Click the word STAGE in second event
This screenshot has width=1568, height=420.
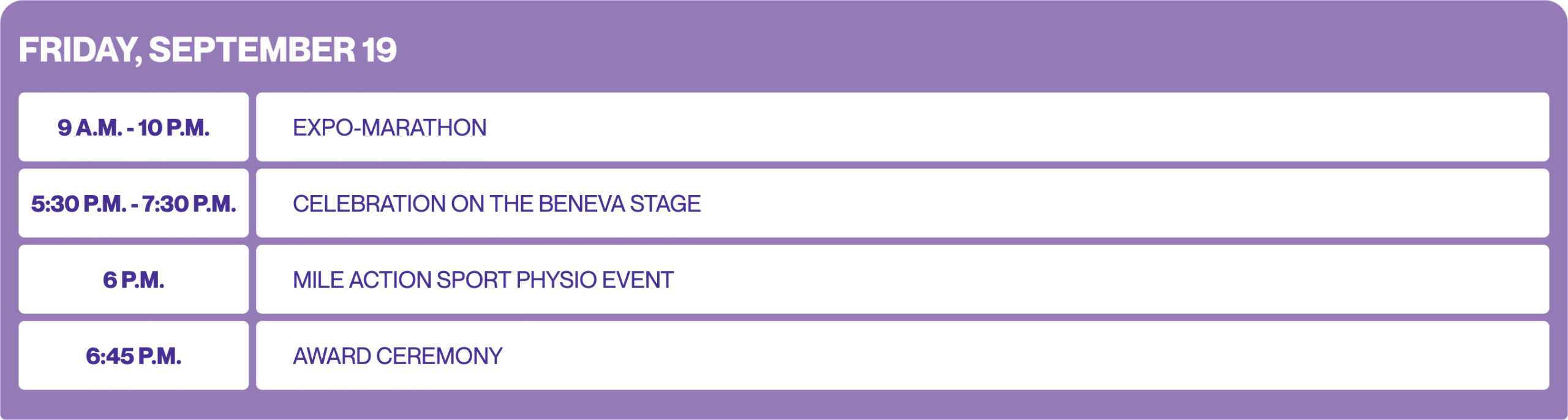point(665,204)
